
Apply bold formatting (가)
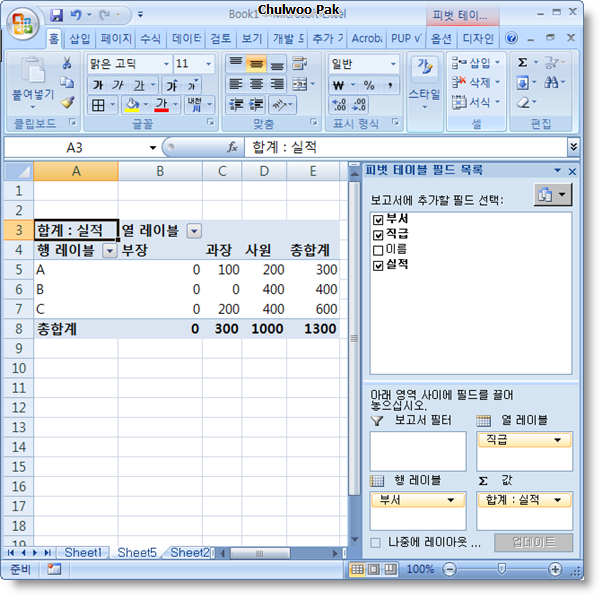(x=98, y=85)
